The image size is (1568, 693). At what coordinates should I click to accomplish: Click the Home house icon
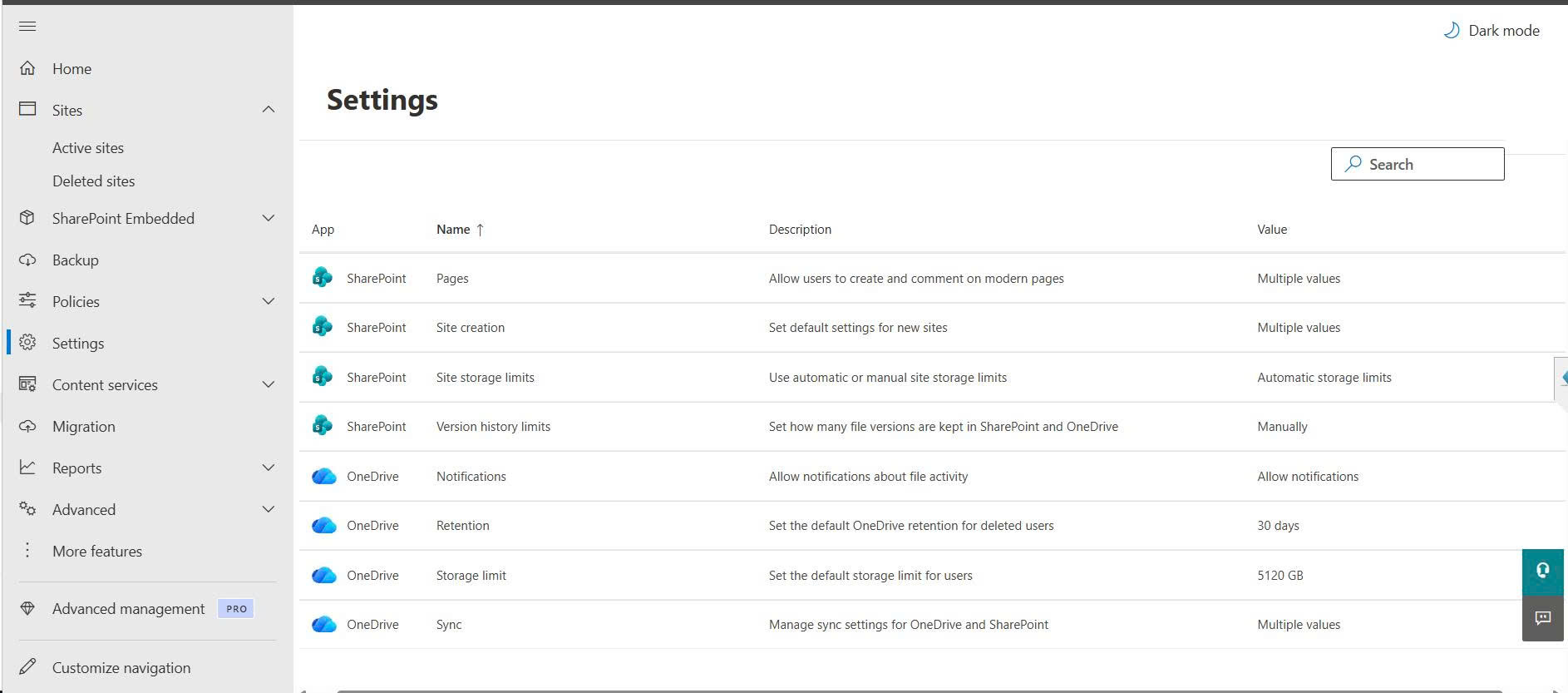(27, 68)
